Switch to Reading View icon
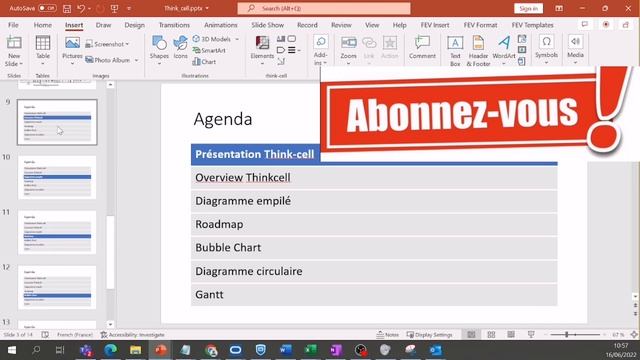This screenshot has width=640, height=360. pos(511,335)
